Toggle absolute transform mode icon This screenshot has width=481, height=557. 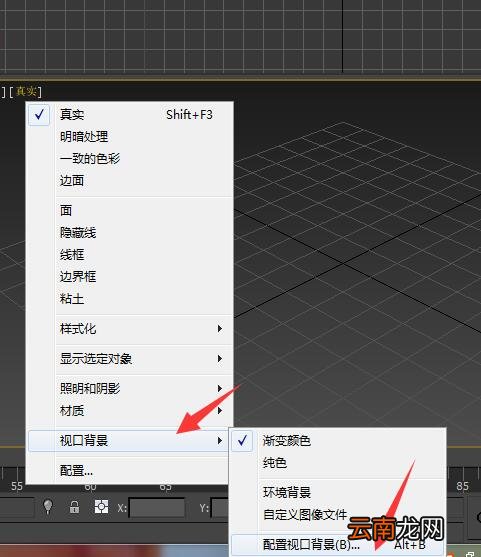pos(101,507)
